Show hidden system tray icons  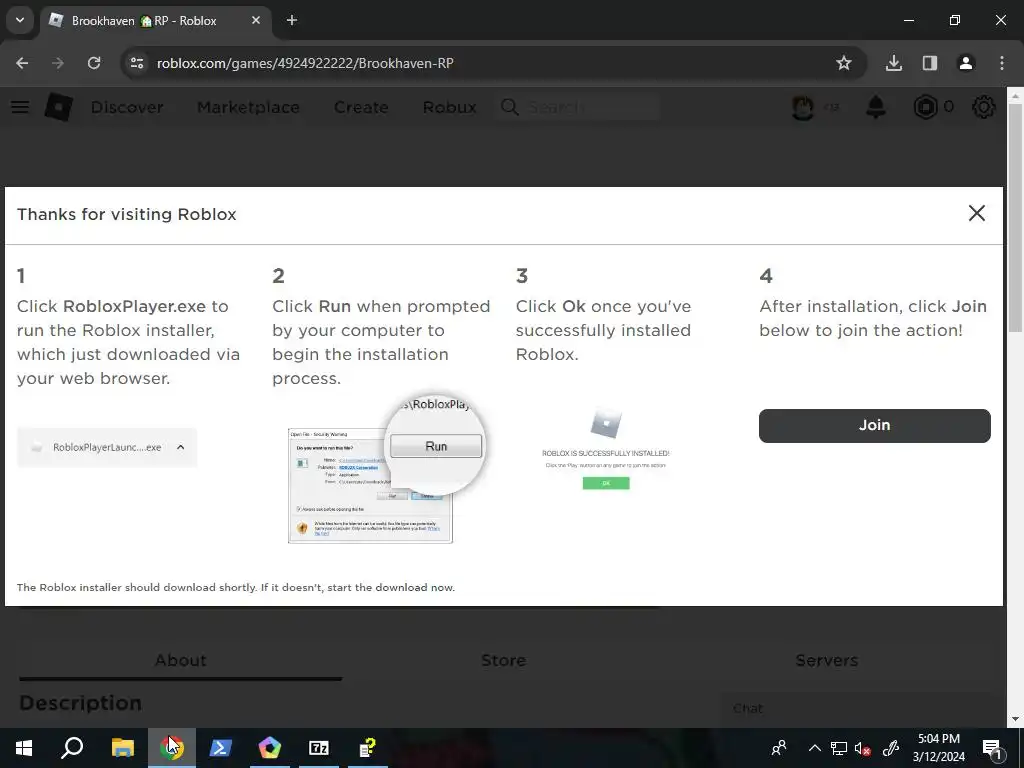point(814,748)
